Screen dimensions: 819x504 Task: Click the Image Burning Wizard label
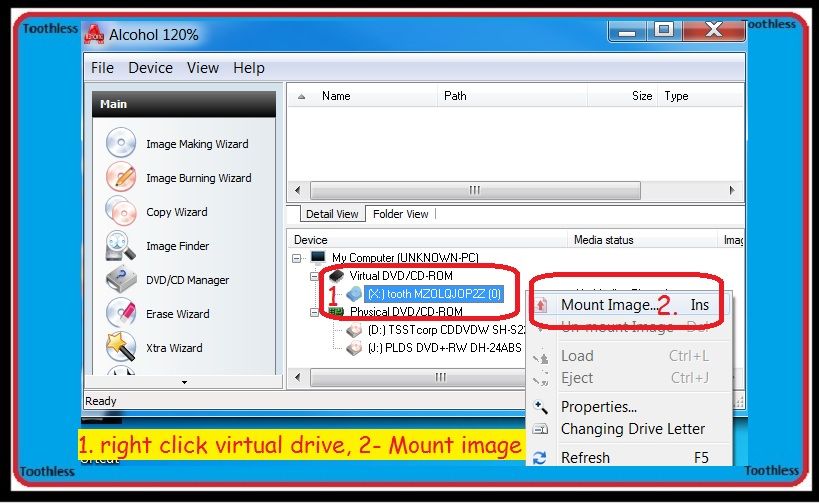[x=198, y=178]
